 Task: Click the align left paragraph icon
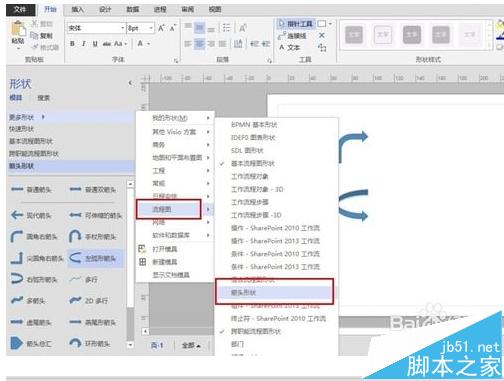[188, 44]
